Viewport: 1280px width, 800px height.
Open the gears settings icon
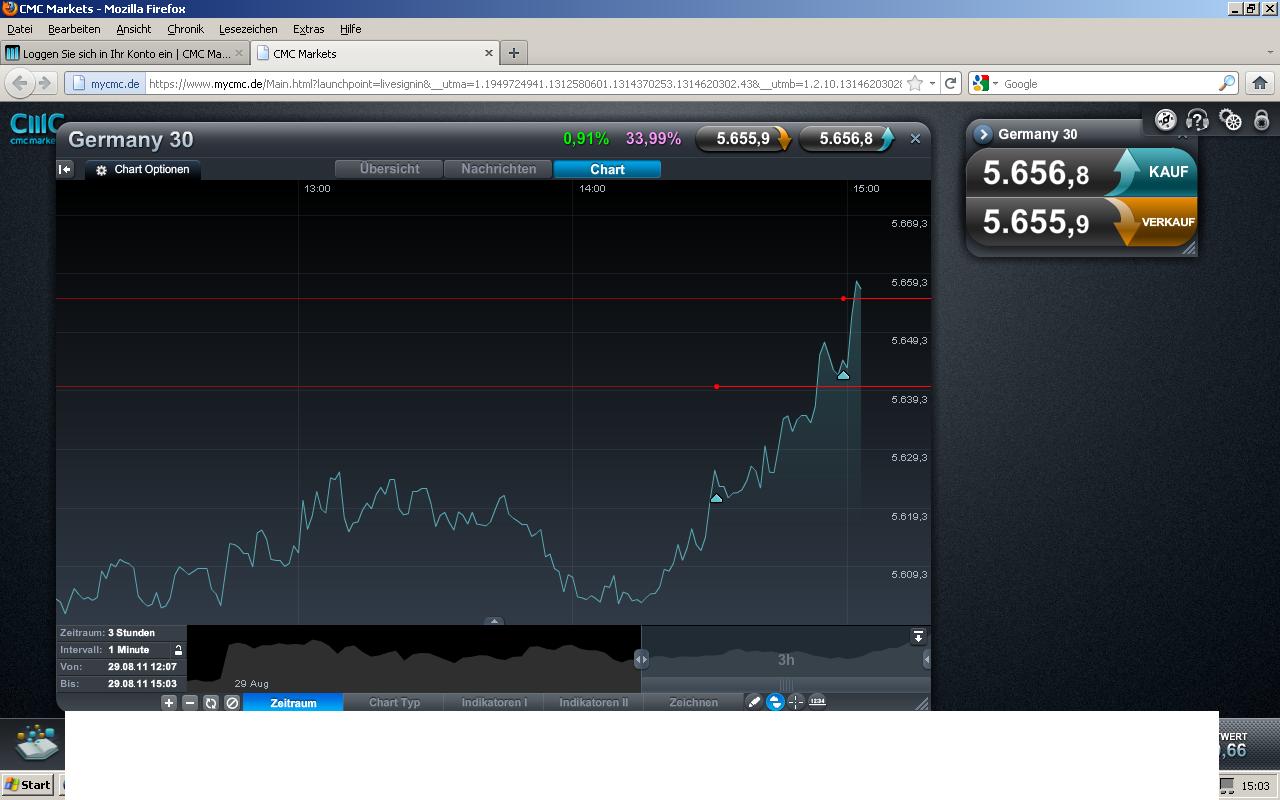point(1231,121)
